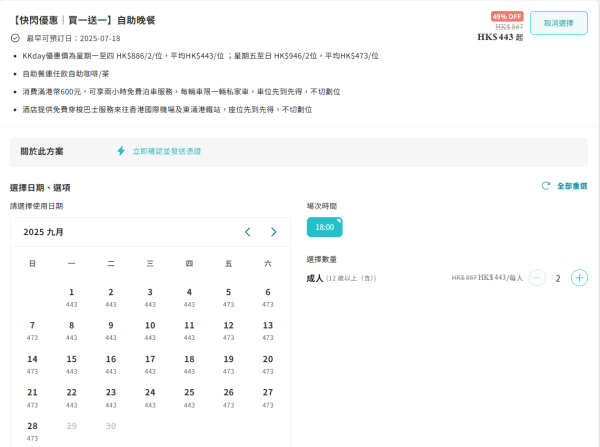600x447 pixels.
Task: Click the 場次時間 label
Action: pos(322,206)
